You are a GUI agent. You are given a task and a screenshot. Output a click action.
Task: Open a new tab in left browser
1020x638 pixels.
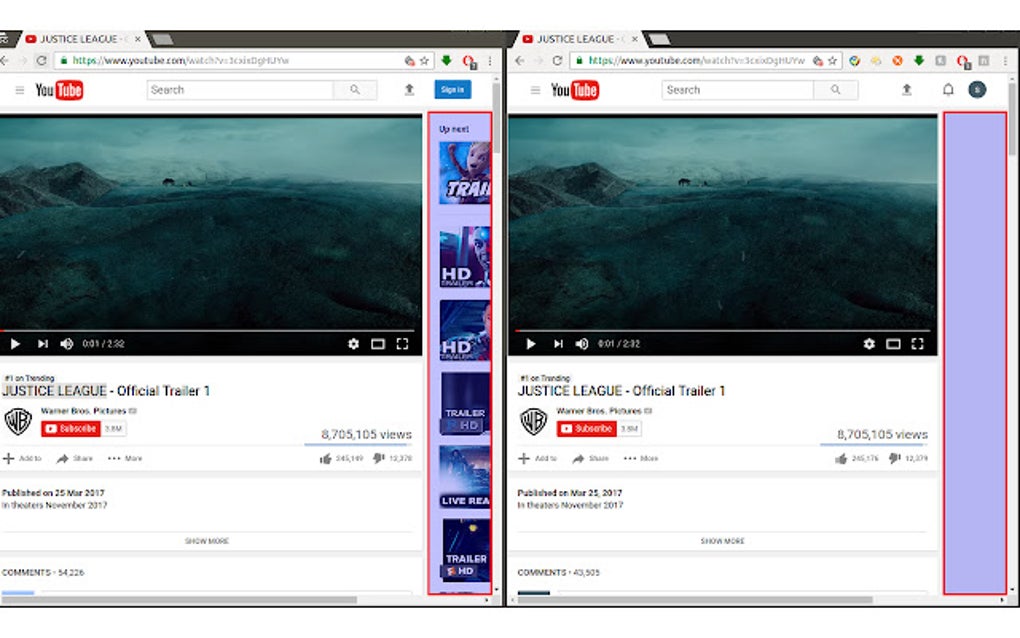click(x=163, y=39)
